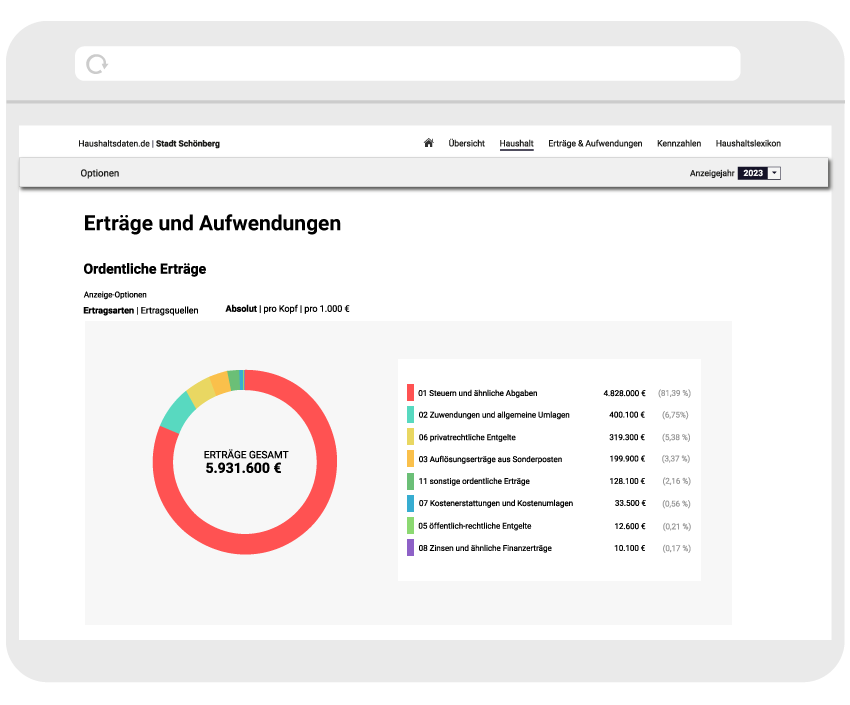
Task: Go to the home icon in navigation
Action: click(428, 143)
